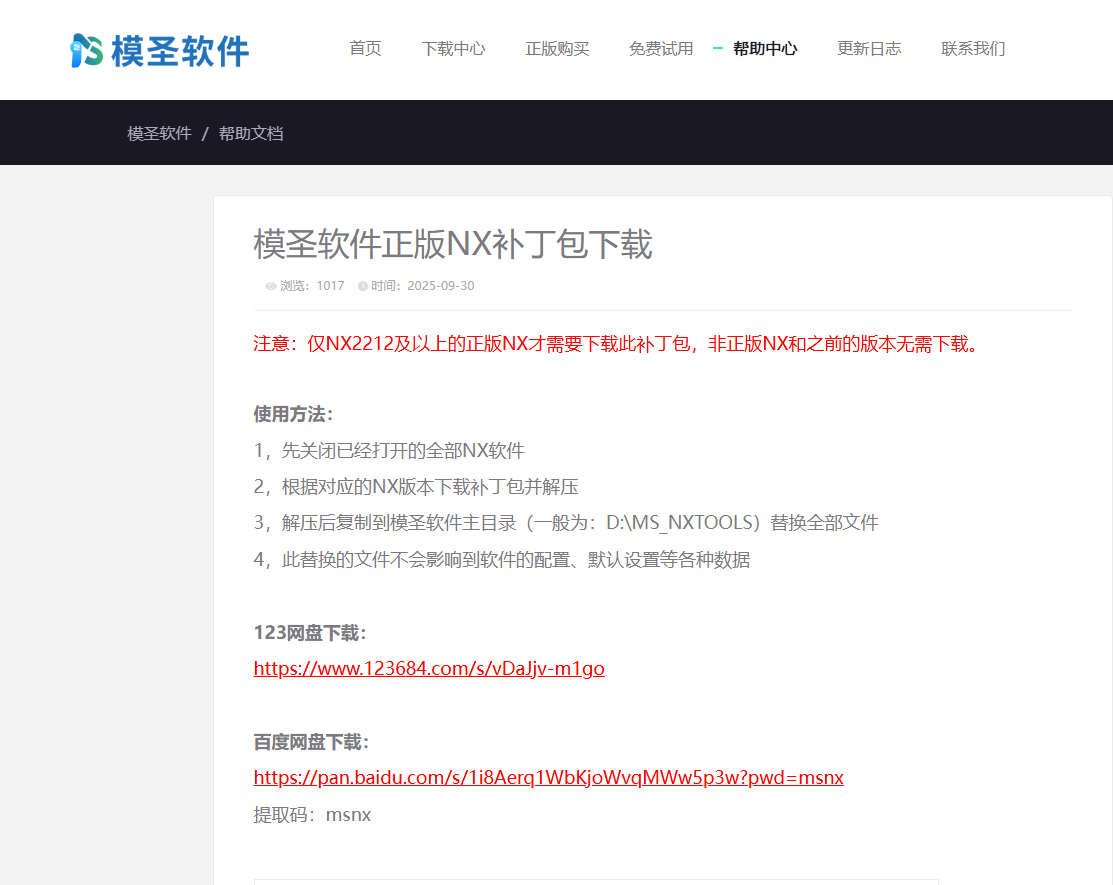The height and width of the screenshot is (885, 1113).
Task: Open the 首页 menu item
Action: coord(365,49)
